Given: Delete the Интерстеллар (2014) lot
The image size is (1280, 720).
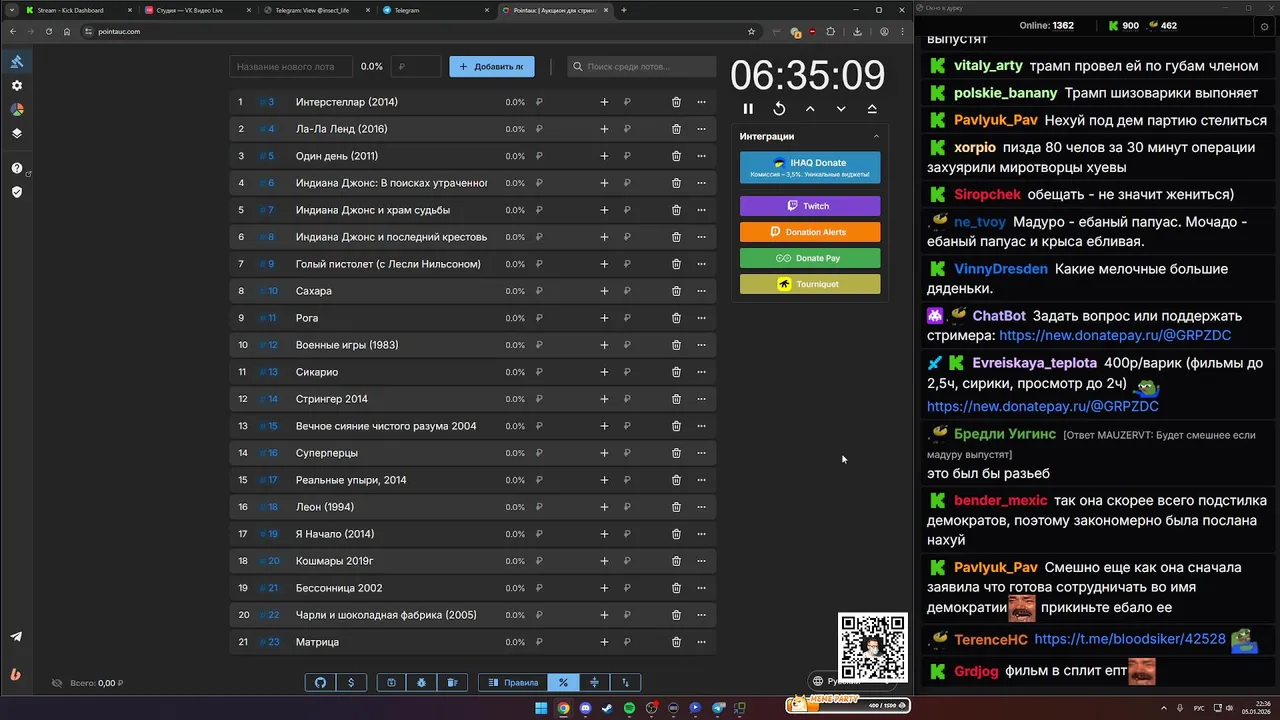Looking at the screenshot, I should click(x=676, y=102).
